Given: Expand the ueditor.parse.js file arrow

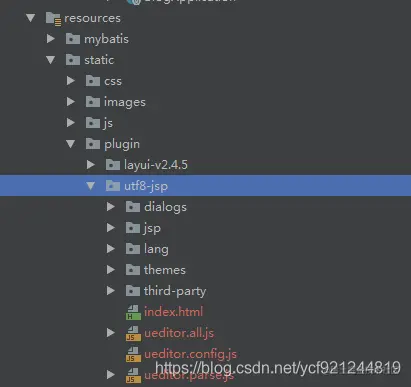Looking at the screenshot, I should tap(111, 375).
